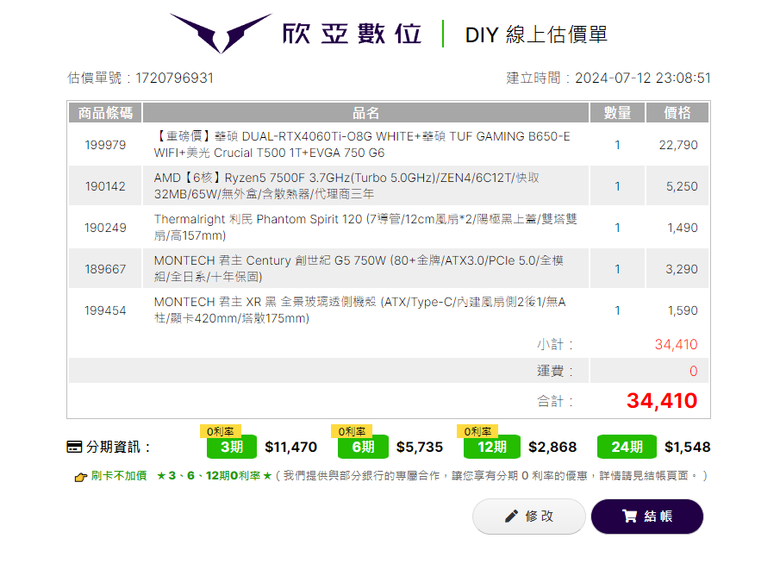The width and height of the screenshot is (780, 570).
Task: Click the MONTECH Century G5 750W name
Action: (359, 269)
